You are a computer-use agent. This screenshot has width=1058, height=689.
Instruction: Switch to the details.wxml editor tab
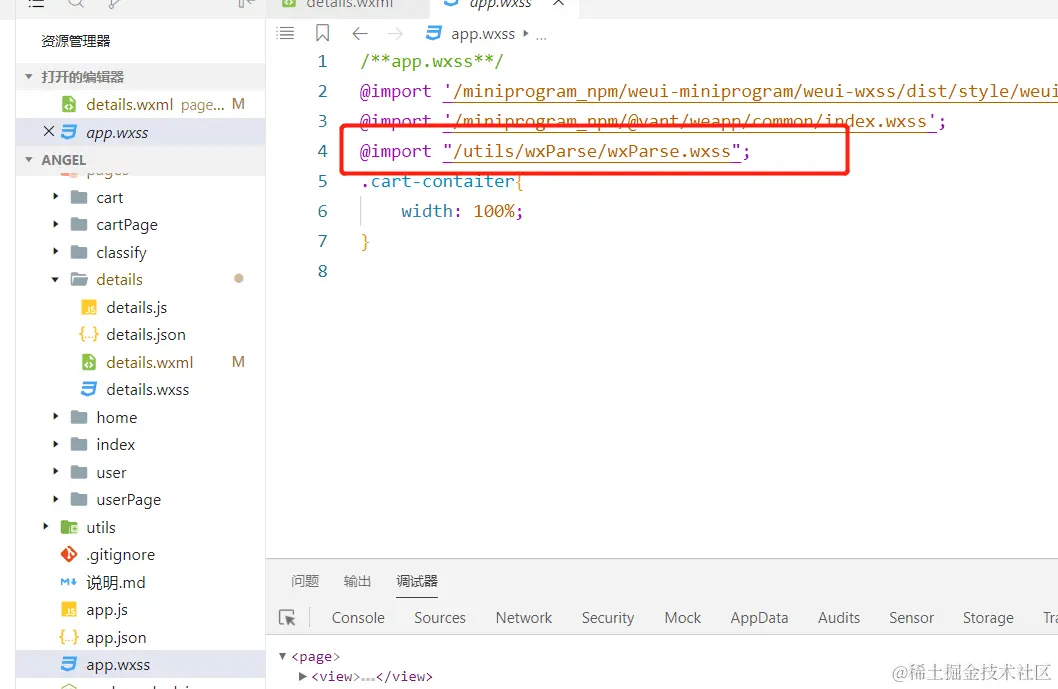click(349, 4)
